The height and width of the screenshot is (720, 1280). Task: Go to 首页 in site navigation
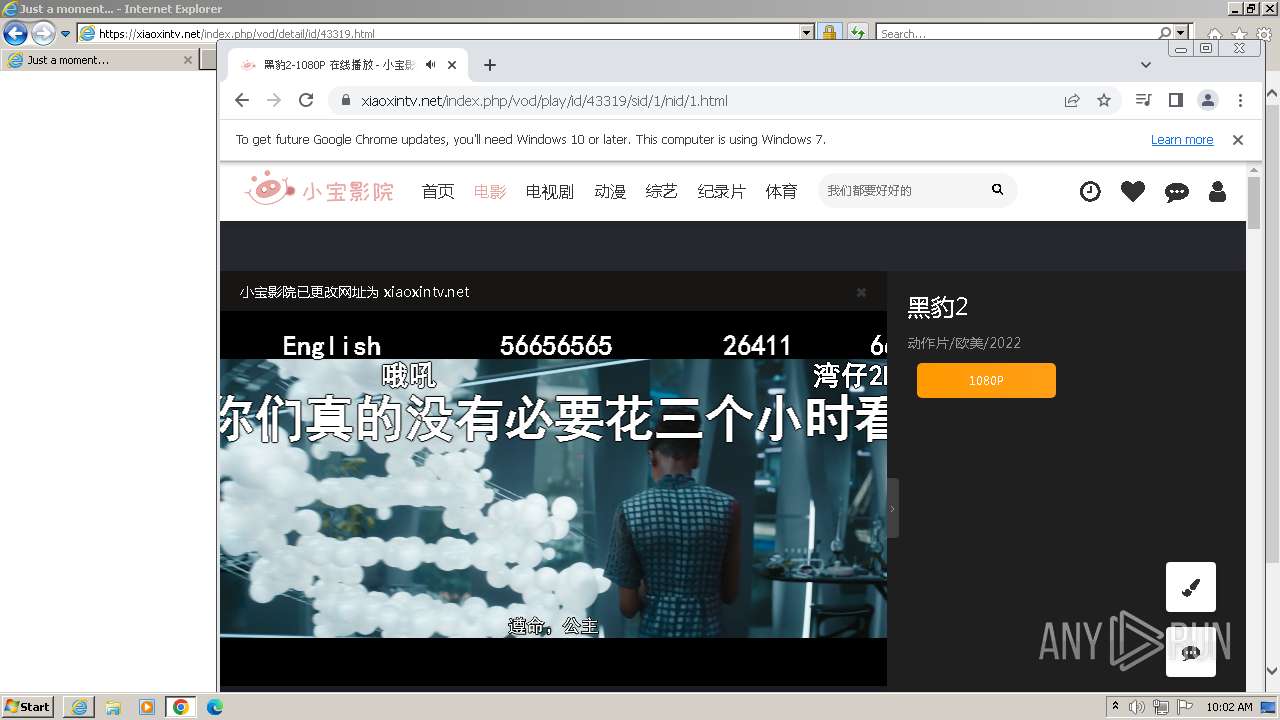coord(438,191)
